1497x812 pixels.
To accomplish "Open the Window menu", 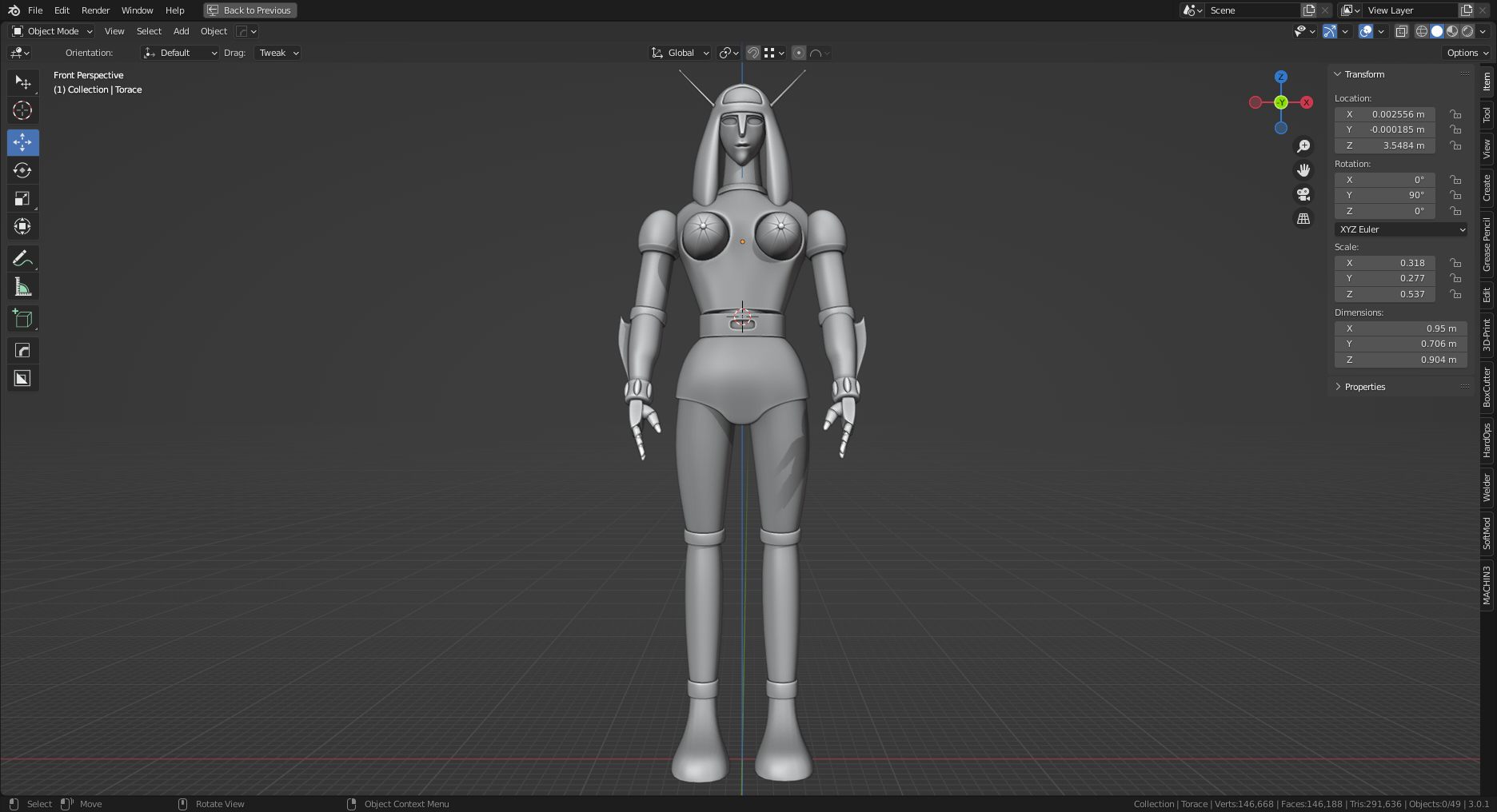I will (x=137, y=10).
